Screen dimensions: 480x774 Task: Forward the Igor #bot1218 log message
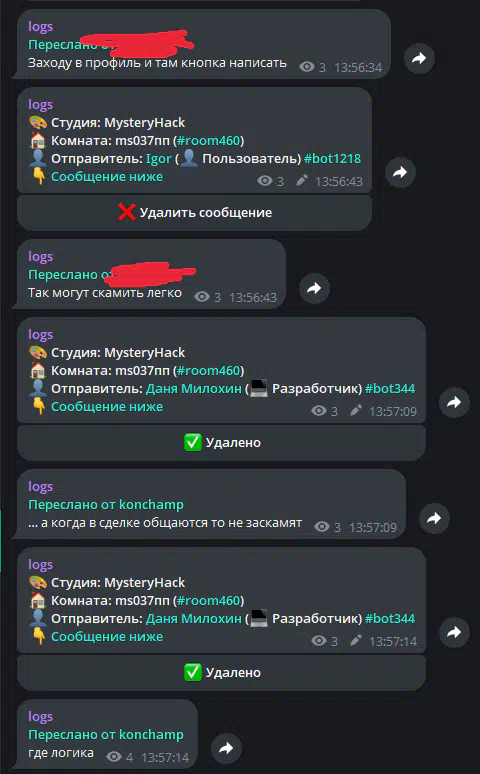400,172
